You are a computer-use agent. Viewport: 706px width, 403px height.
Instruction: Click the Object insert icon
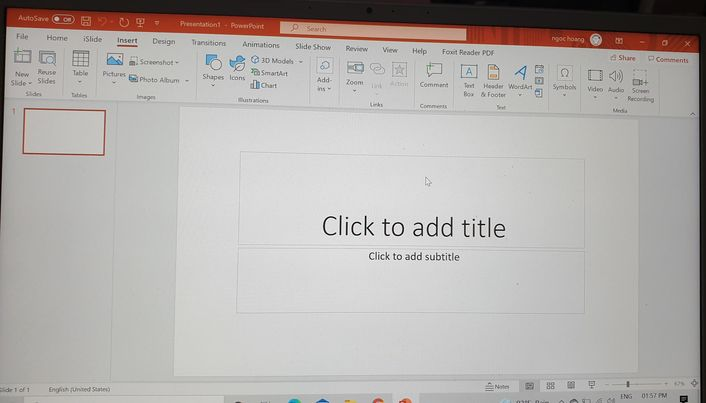(539, 93)
